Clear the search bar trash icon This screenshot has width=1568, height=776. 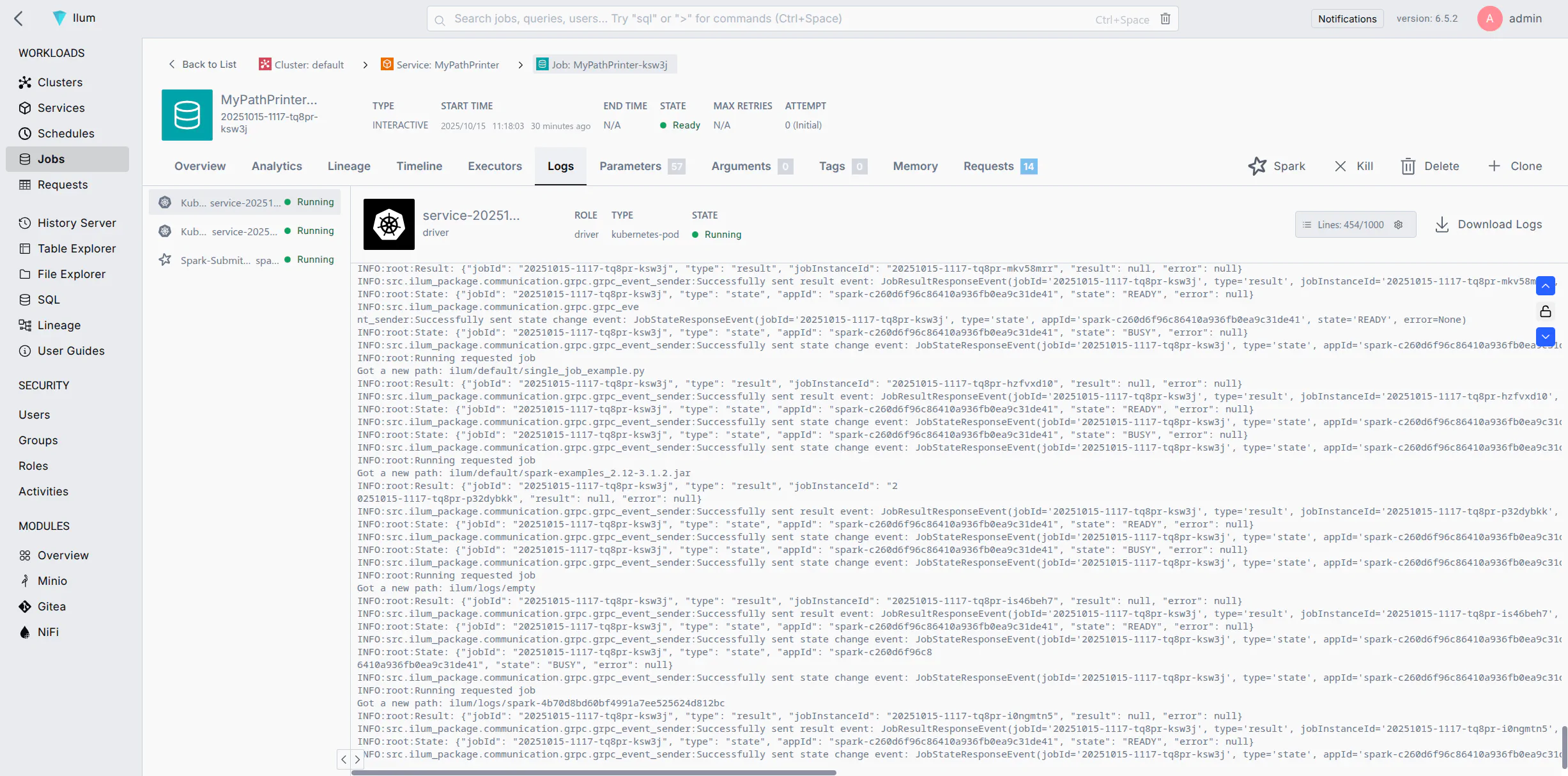[1165, 19]
